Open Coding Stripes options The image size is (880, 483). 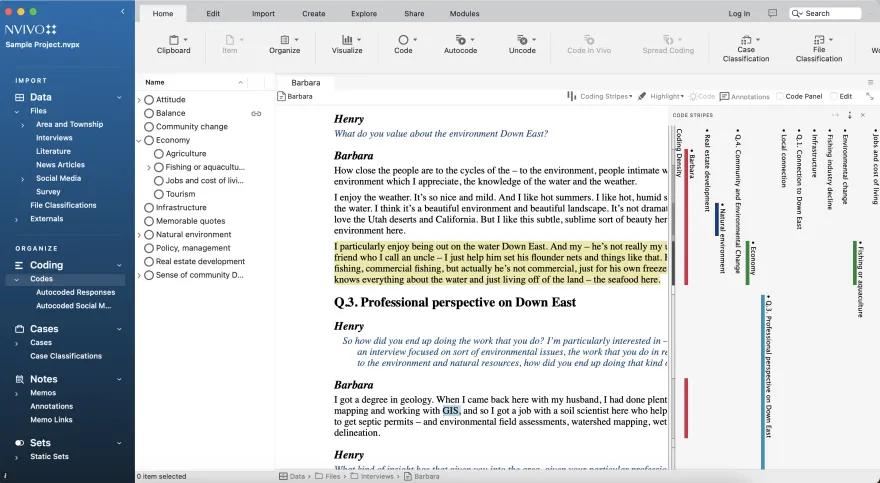(599, 96)
